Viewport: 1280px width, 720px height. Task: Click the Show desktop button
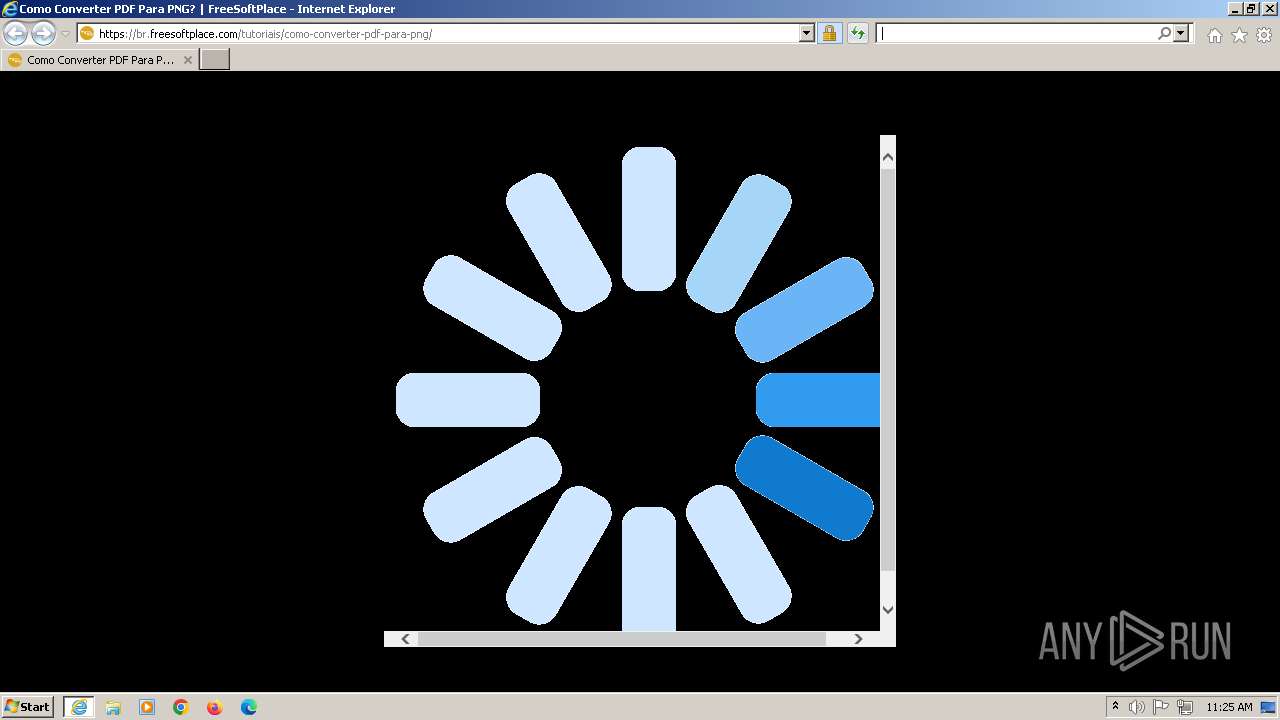point(1269,707)
